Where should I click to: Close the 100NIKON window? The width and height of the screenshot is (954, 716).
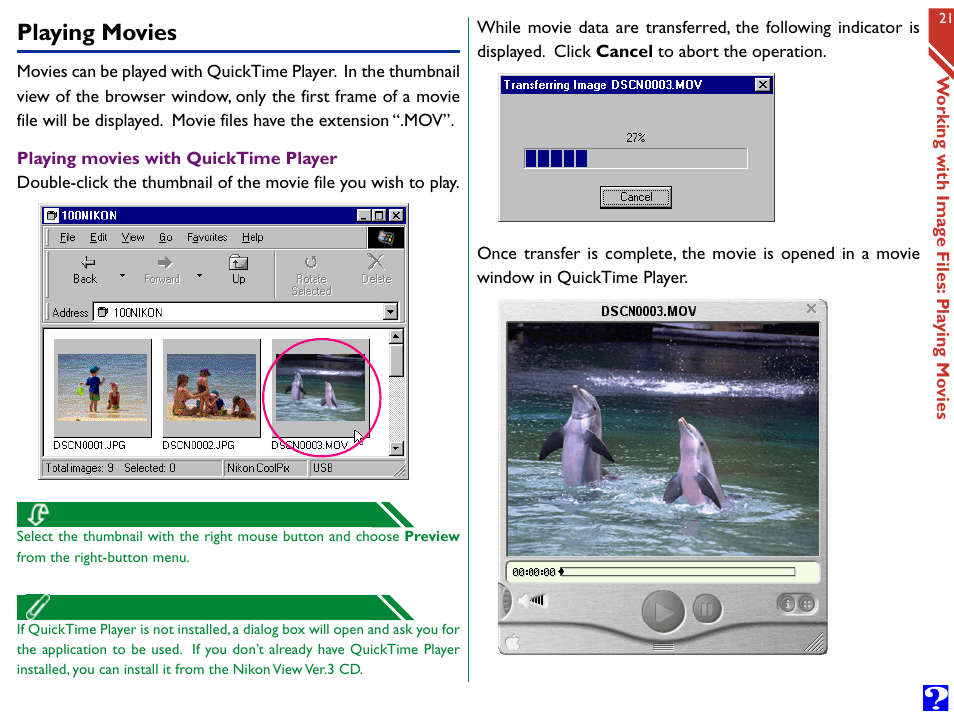(395, 215)
